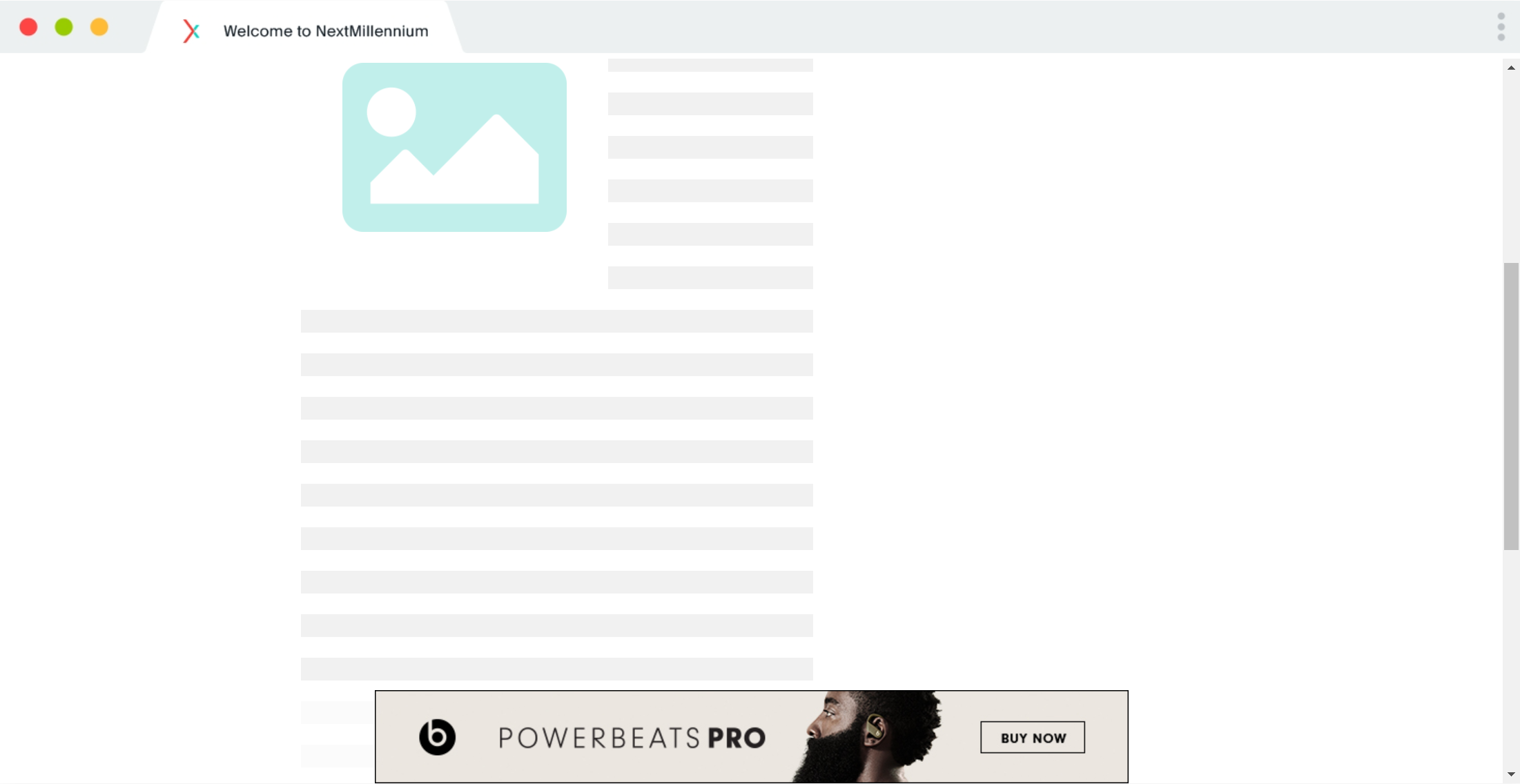Click the scrollbar up arrow
Screen dimensions: 1520x784
pyautogui.click(x=1511, y=68)
